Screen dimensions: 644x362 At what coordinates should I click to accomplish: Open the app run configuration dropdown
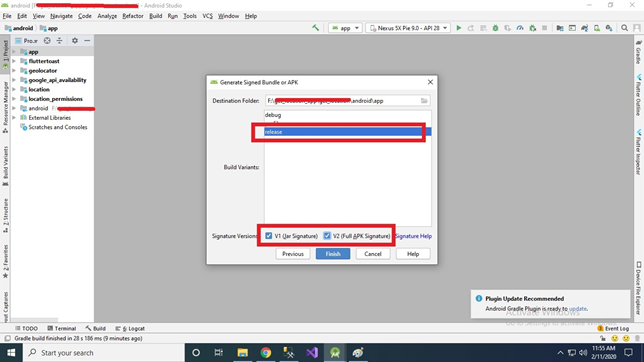tap(345, 28)
